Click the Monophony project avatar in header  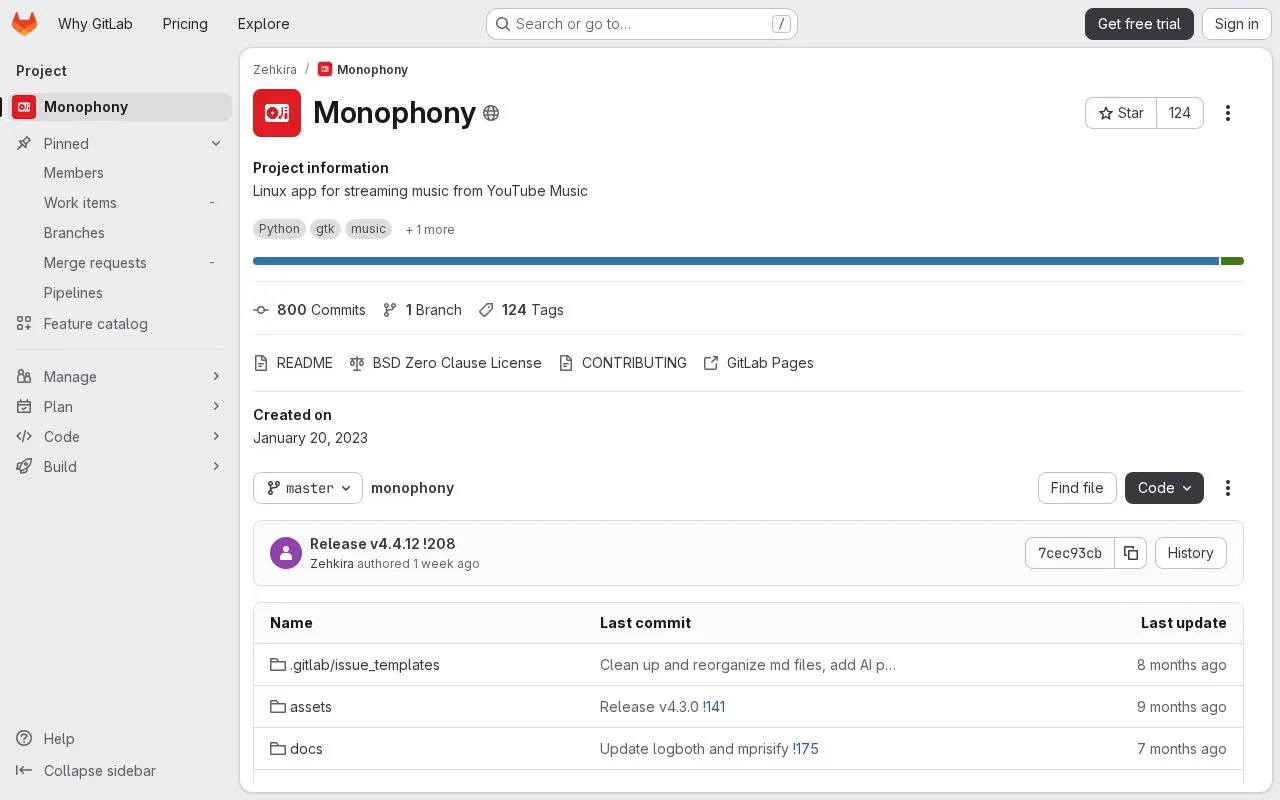(x=277, y=113)
